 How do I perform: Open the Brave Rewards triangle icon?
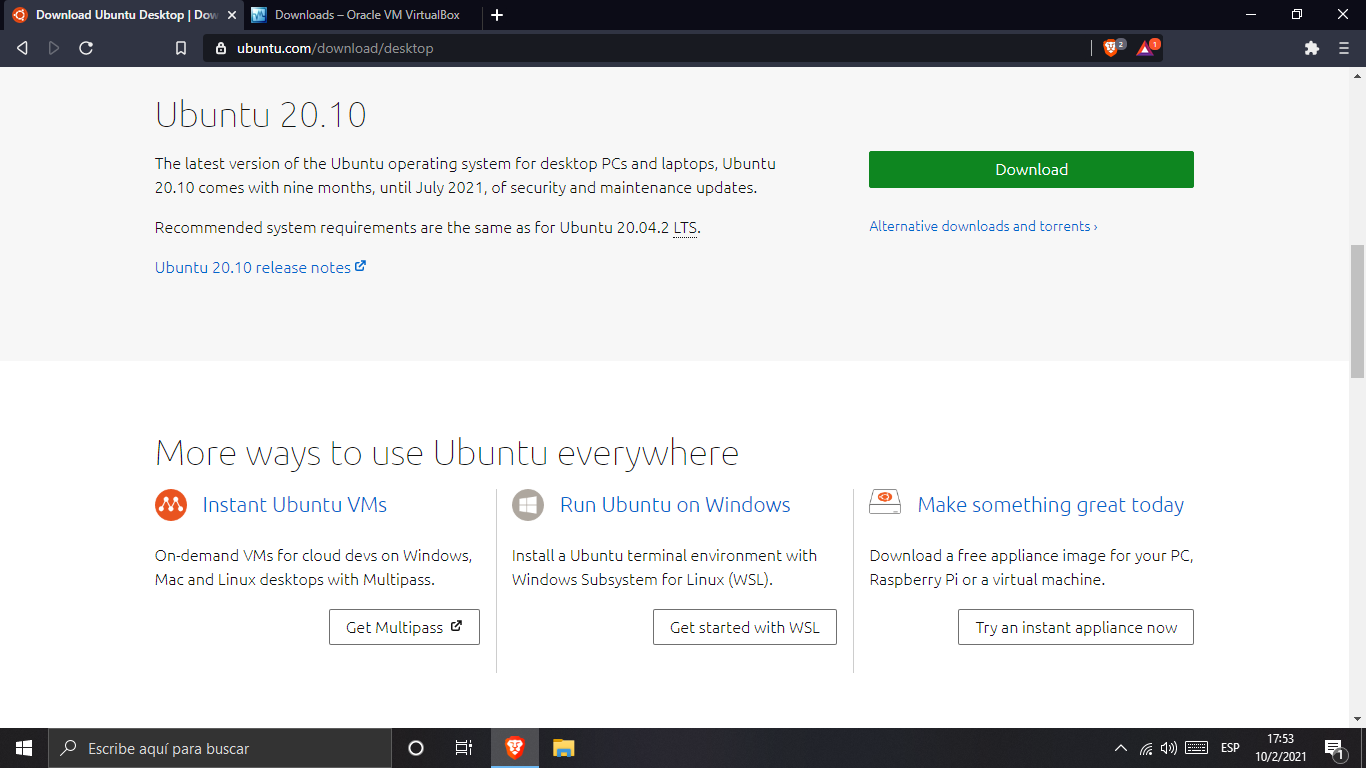coord(1145,48)
